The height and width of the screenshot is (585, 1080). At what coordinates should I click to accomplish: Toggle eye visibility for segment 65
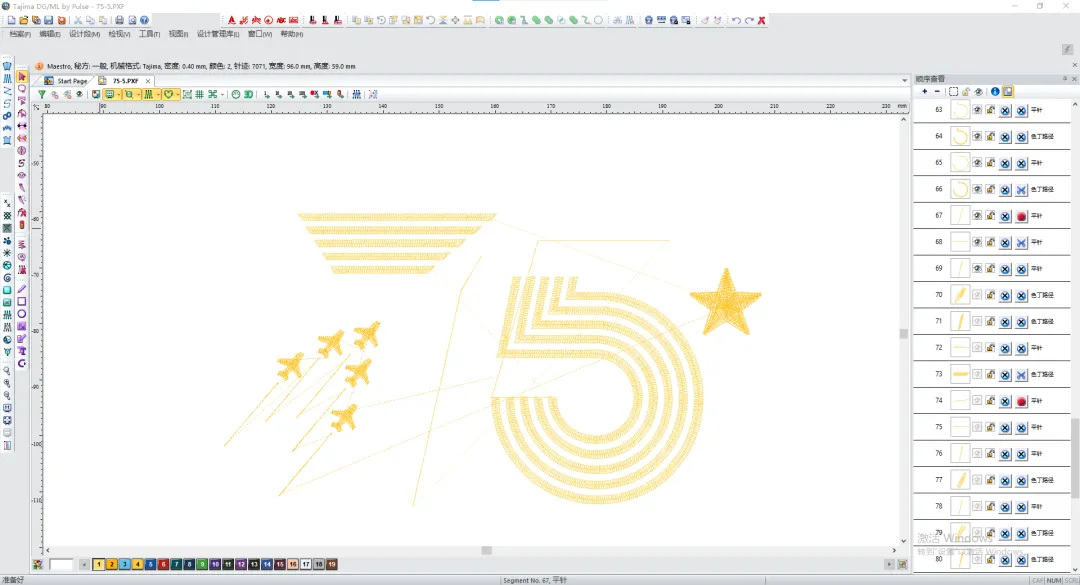[x=977, y=163]
